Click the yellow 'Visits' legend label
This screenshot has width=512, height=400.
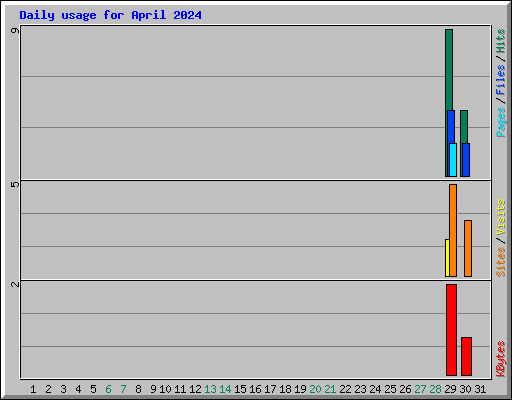tap(500, 217)
